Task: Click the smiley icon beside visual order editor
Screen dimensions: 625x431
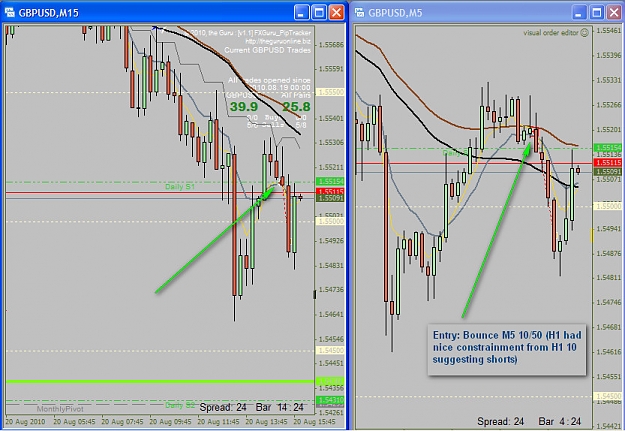Action: [584, 33]
